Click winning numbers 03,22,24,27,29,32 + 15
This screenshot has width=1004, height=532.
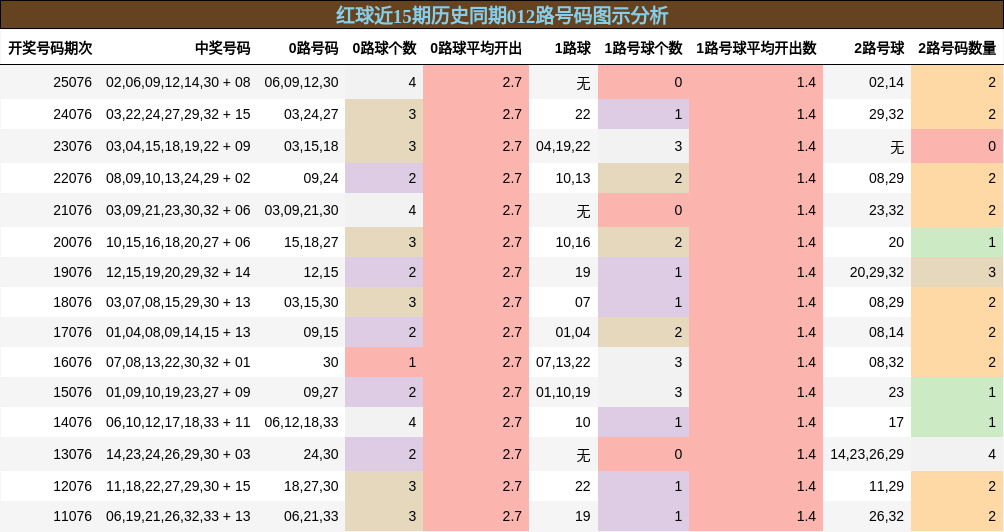pos(178,114)
